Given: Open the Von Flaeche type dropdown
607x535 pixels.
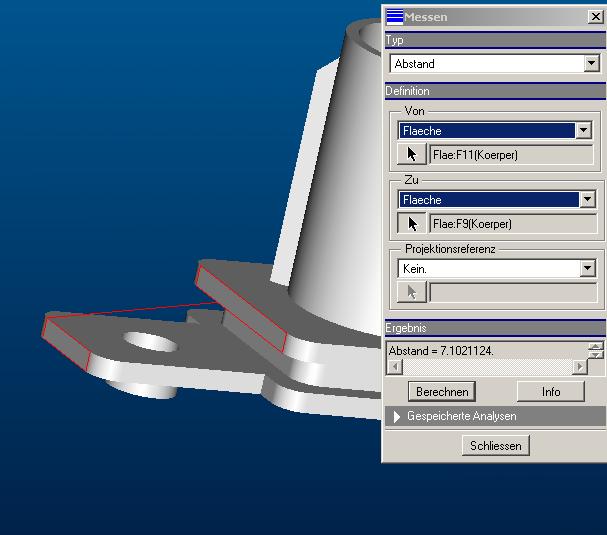Looking at the screenshot, I should point(583,130).
